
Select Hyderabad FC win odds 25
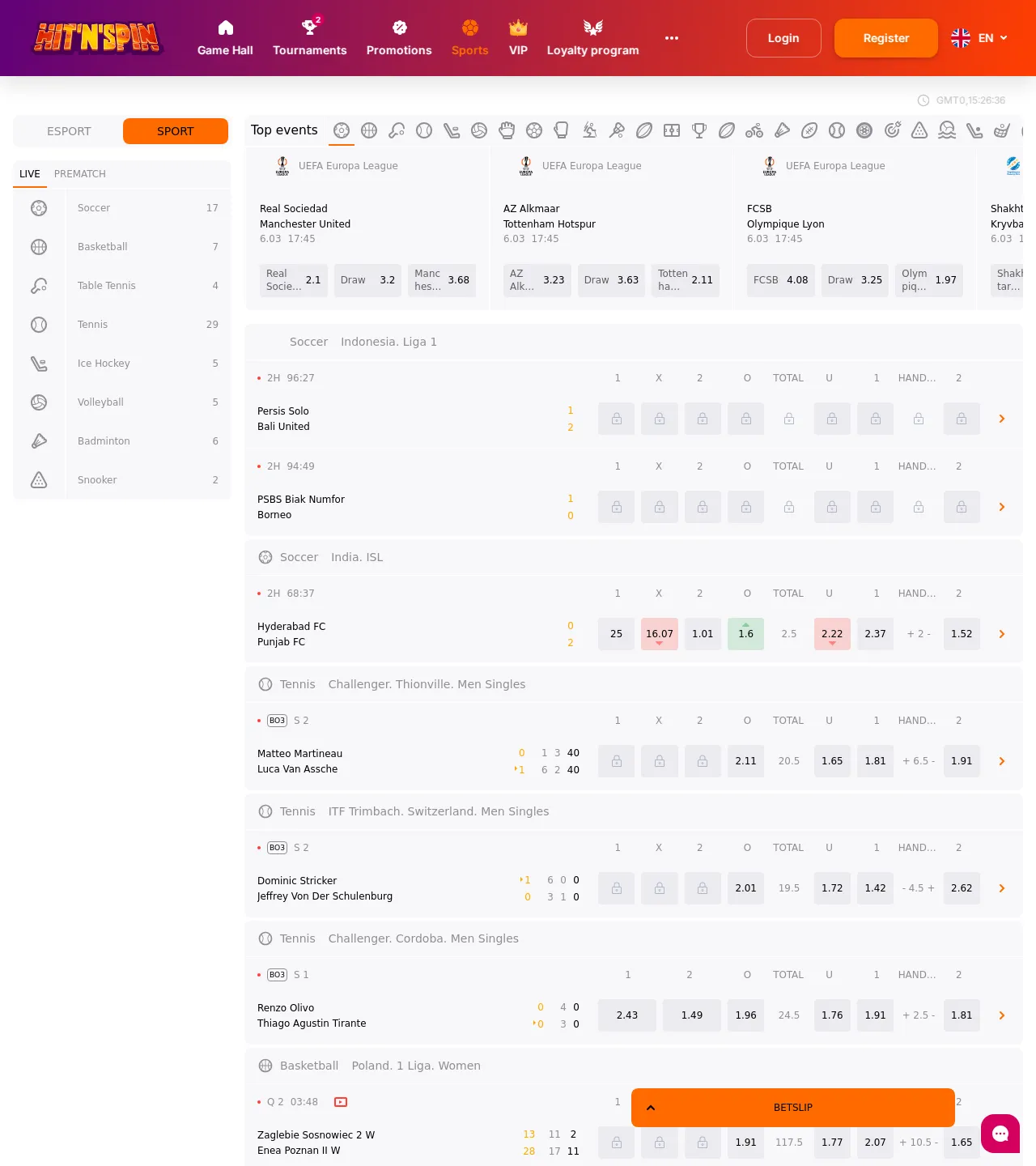coord(617,634)
